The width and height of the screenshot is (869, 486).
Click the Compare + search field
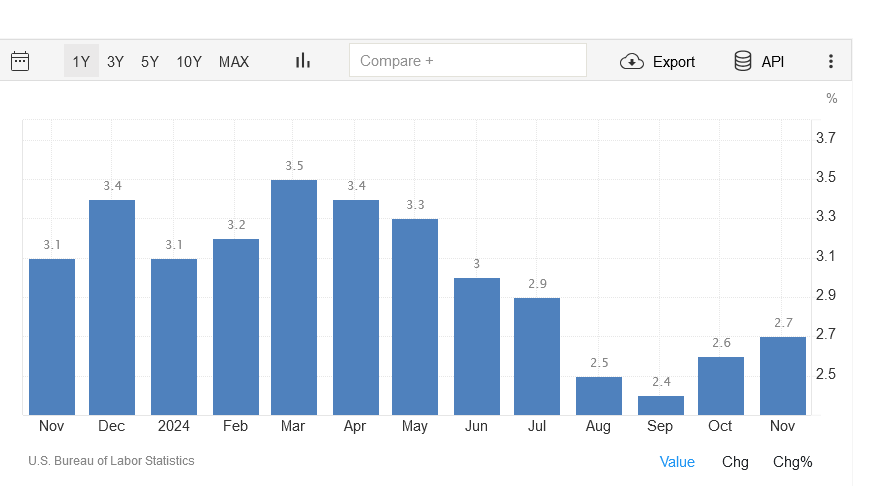coord(467,61)
